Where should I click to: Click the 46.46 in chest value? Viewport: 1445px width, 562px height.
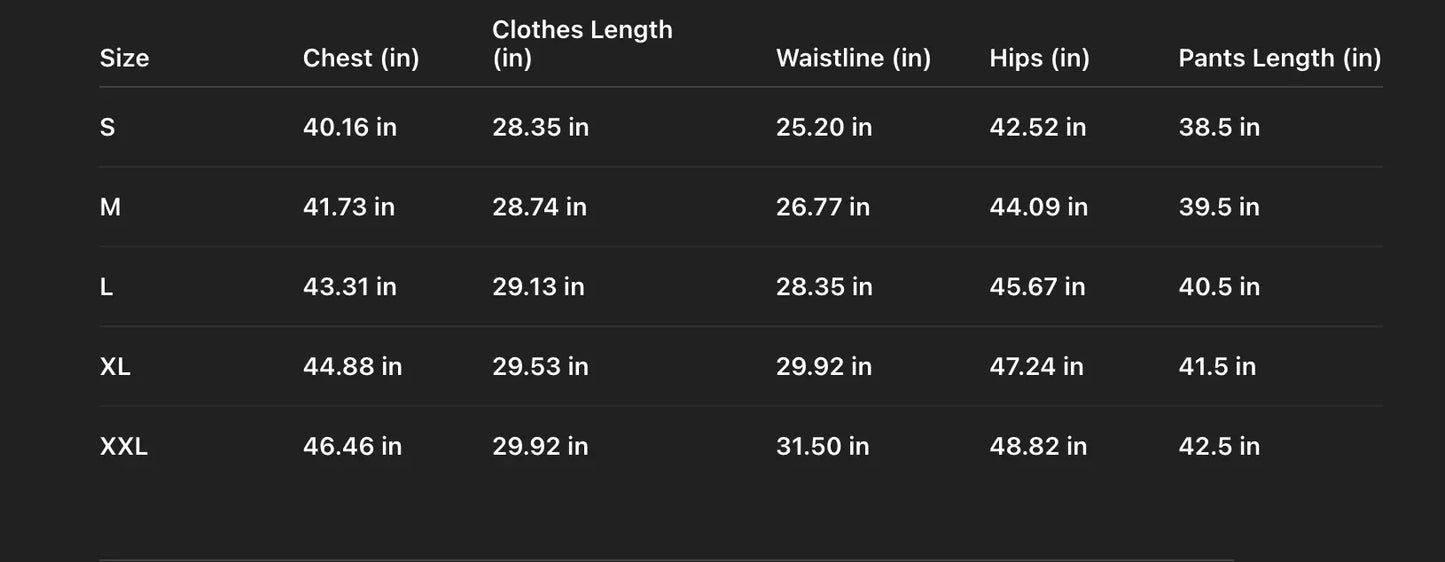tap(352, 446)
